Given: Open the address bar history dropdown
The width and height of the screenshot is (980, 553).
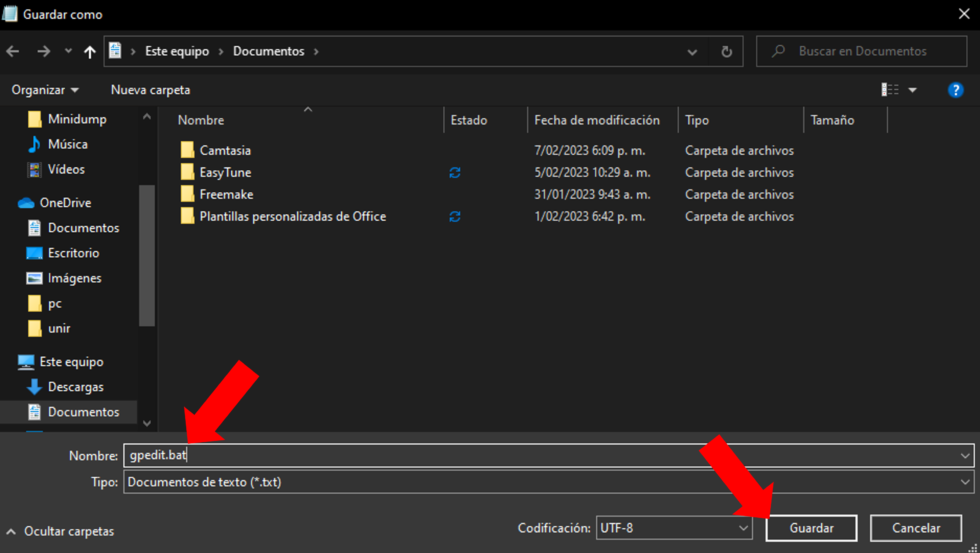Looking at the screenshot, I should [x=692, y=52].
